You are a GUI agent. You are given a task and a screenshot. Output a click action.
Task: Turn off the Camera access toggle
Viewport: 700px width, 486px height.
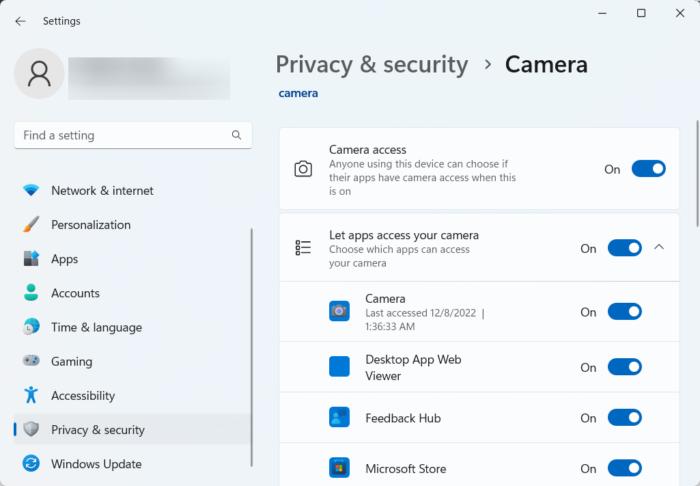[x=648, y=169]
